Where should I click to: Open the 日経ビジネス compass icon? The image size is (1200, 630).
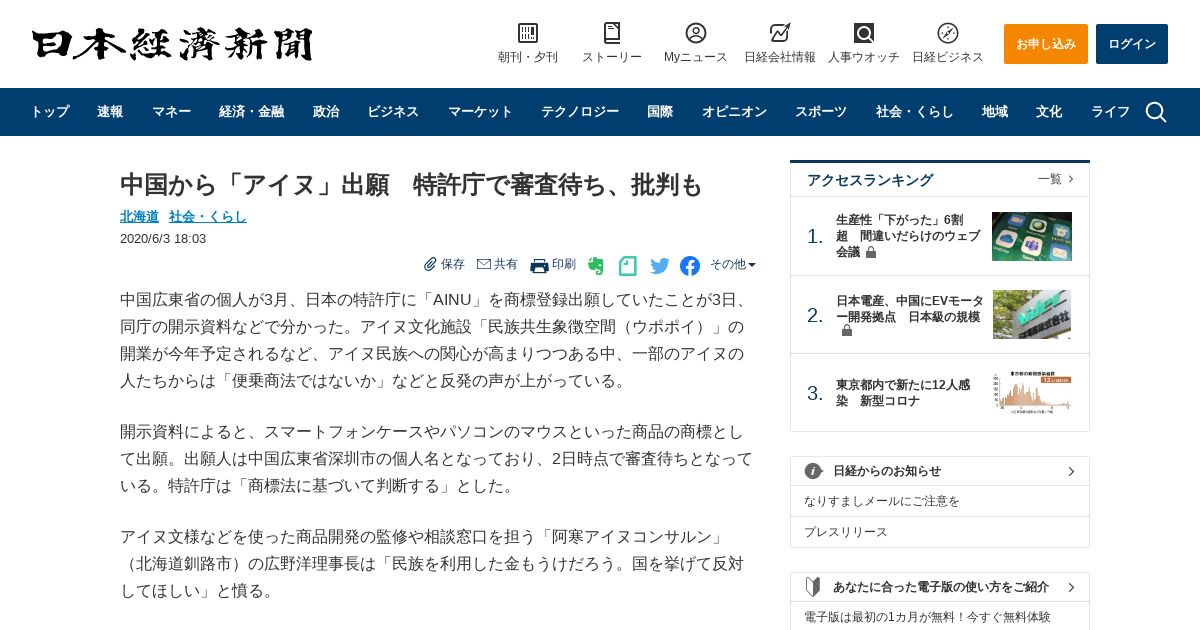click(948, 33)
